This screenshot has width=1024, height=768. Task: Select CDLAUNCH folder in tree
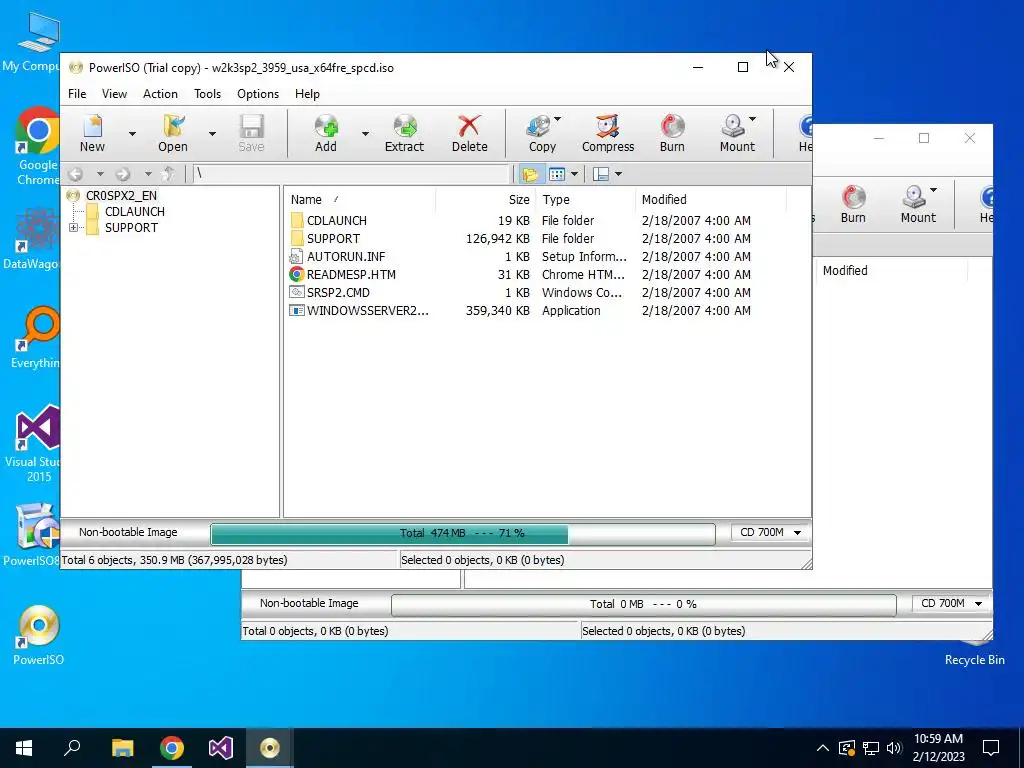pyautogui.click(x=135, y=212)
